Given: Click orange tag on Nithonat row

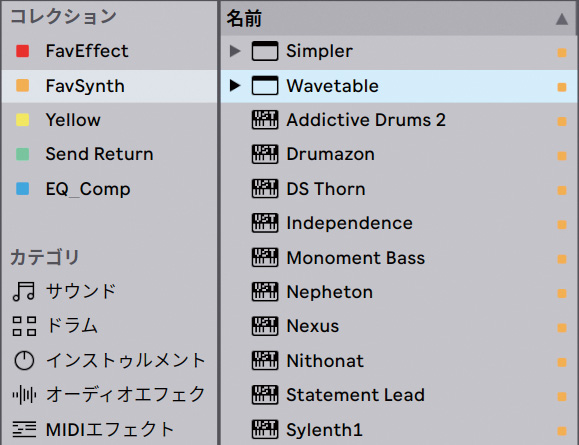Looking at the screenshot, I should click(x=562, y=362).
